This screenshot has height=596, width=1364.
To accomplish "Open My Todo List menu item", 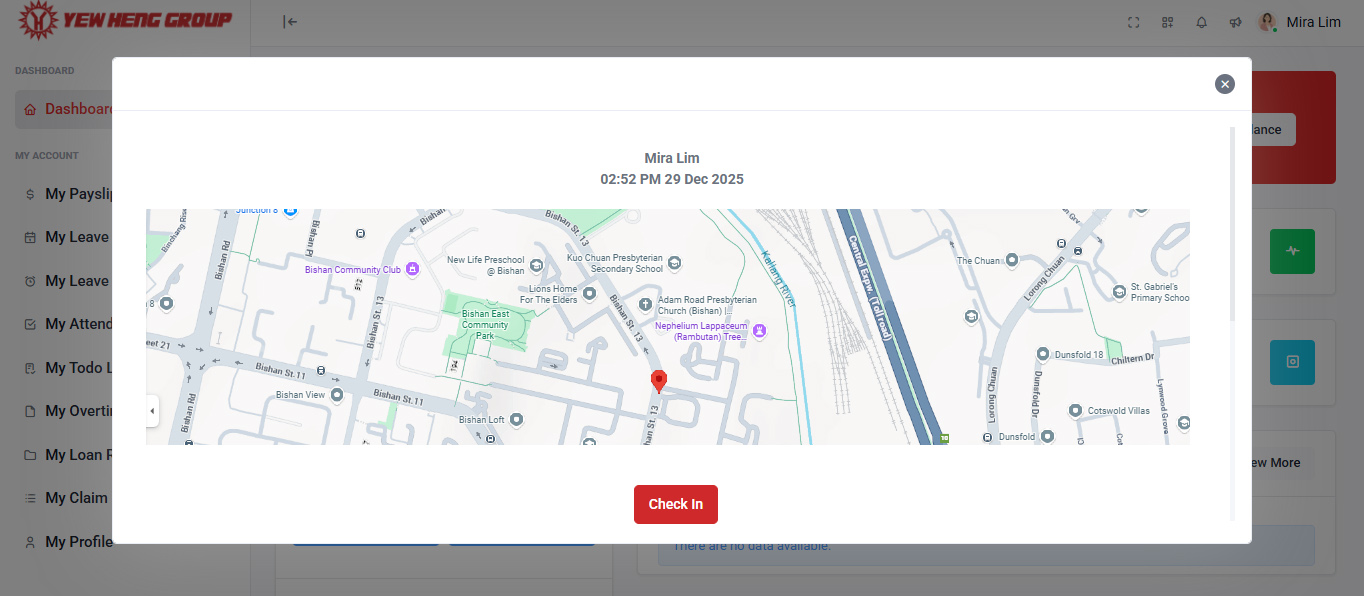I will point(78,368).
